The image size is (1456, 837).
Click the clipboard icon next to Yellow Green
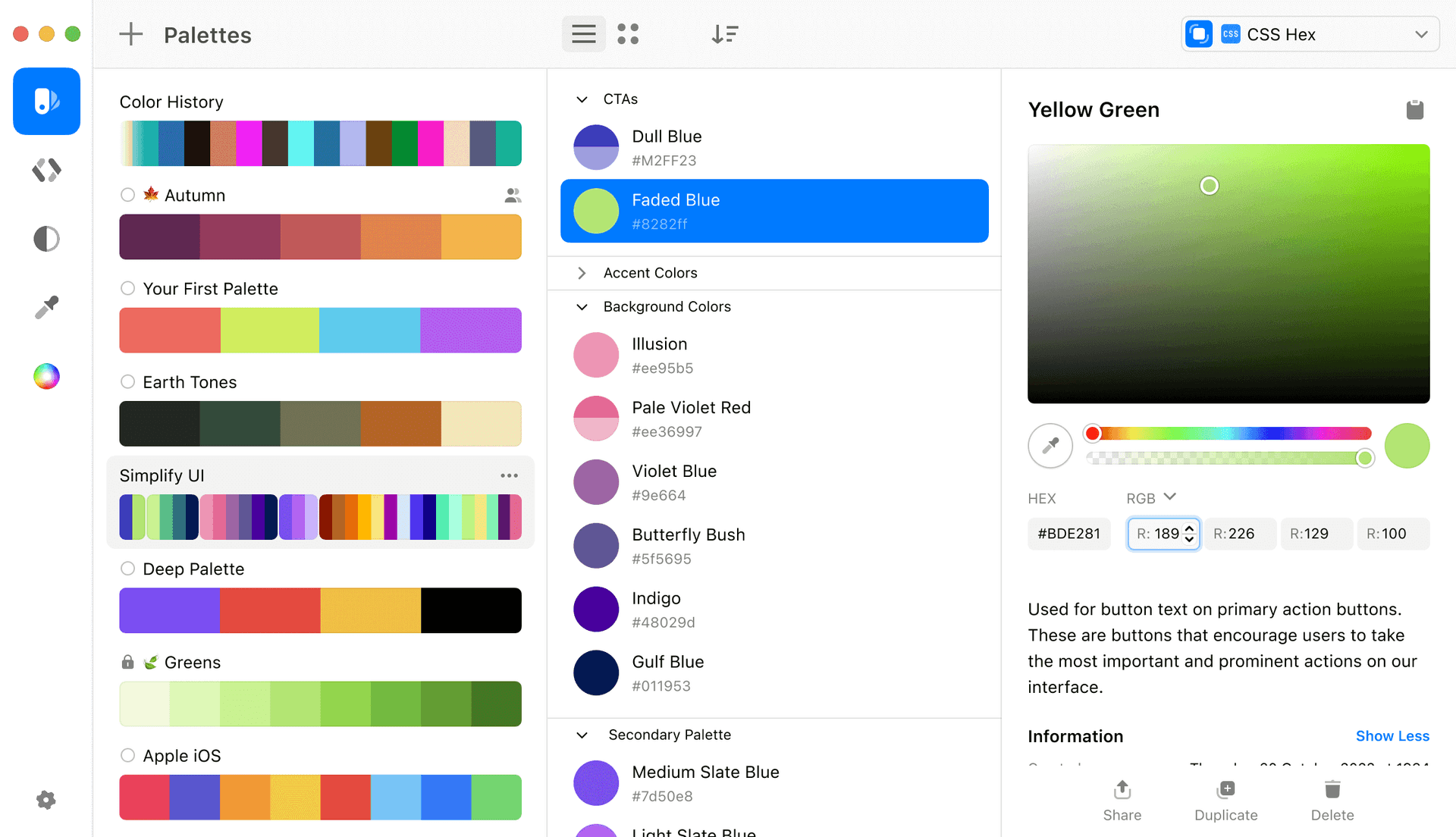click(x=1414, y=110)
